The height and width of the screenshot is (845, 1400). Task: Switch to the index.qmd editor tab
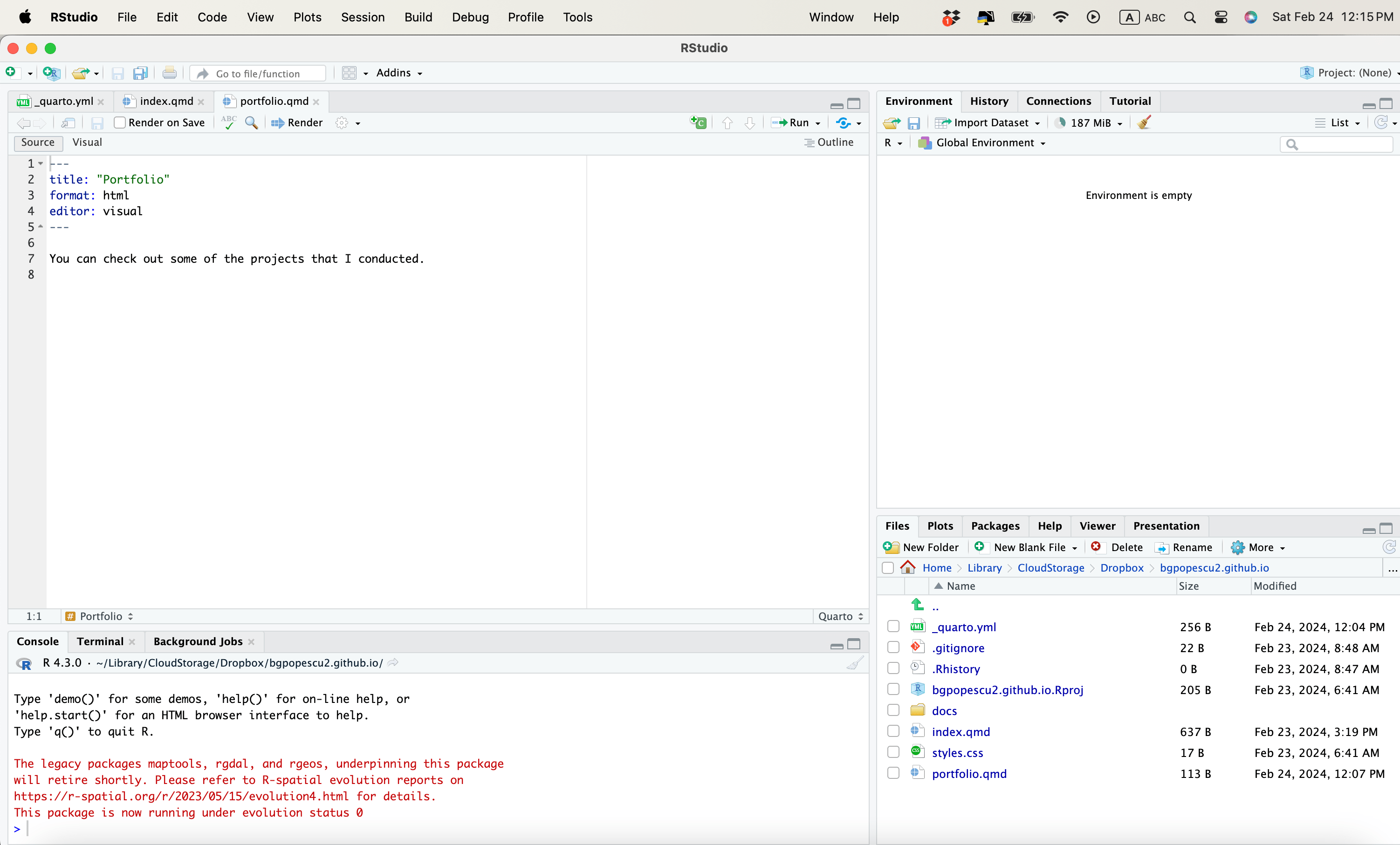coord(166,101)
